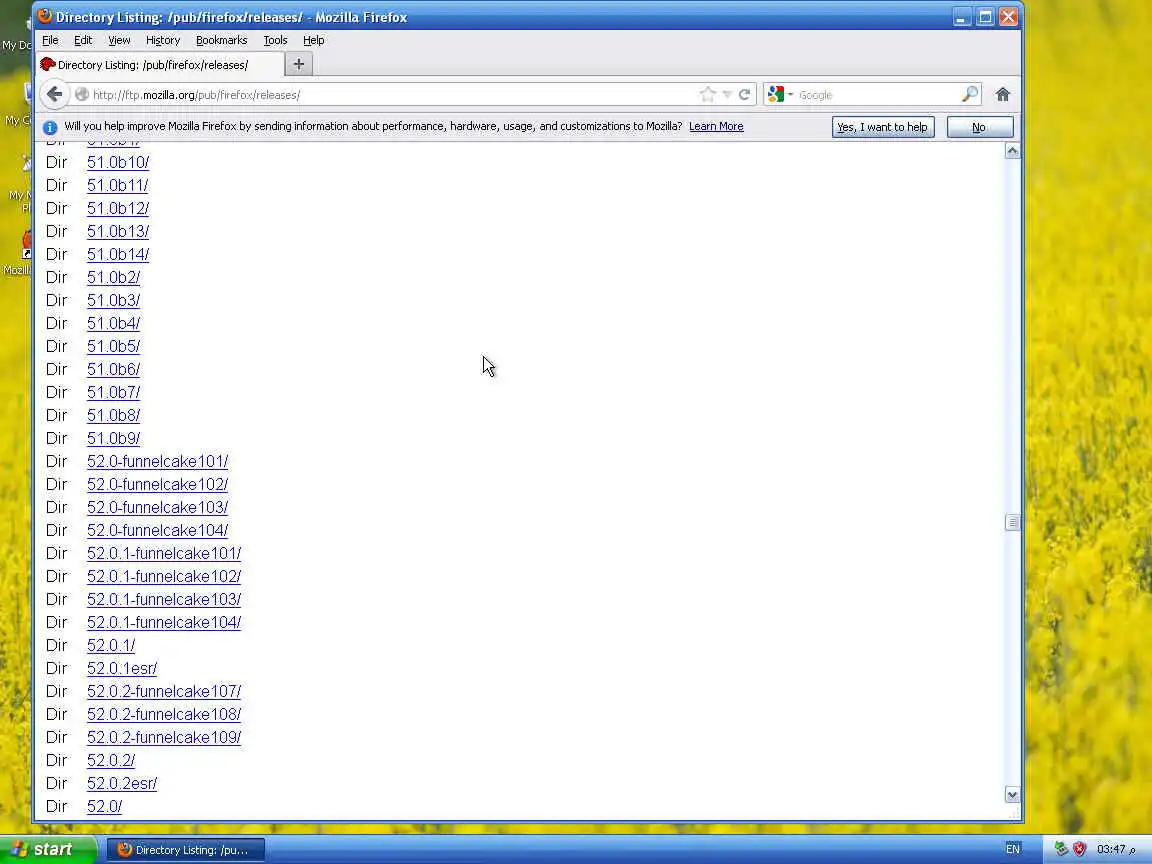1152x864 pixels.
Task: Open the Bookmarks menu
Action: click(x=221, y=40)
